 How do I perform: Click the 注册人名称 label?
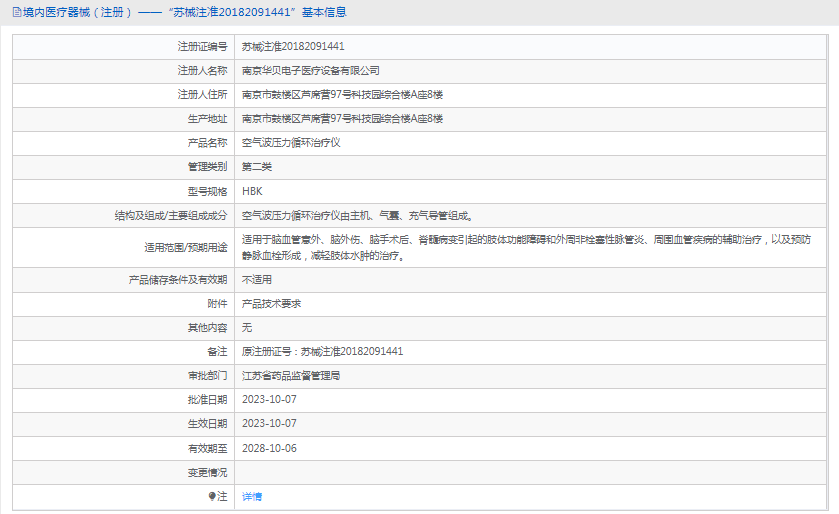click(x=202, y=71)
